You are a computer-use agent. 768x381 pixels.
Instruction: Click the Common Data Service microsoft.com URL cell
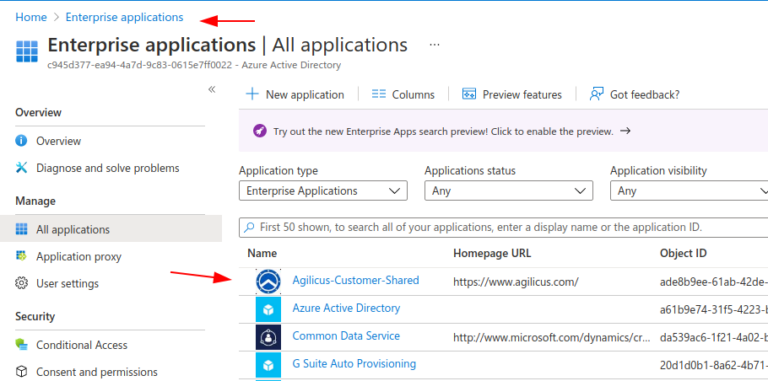pyautogui.click(x=552, y=337)
